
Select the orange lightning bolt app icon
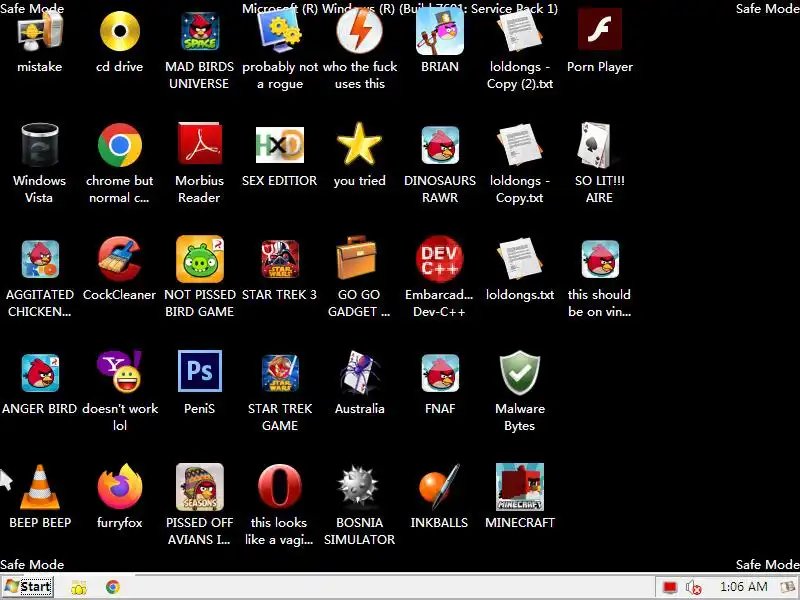click(360, 32)
